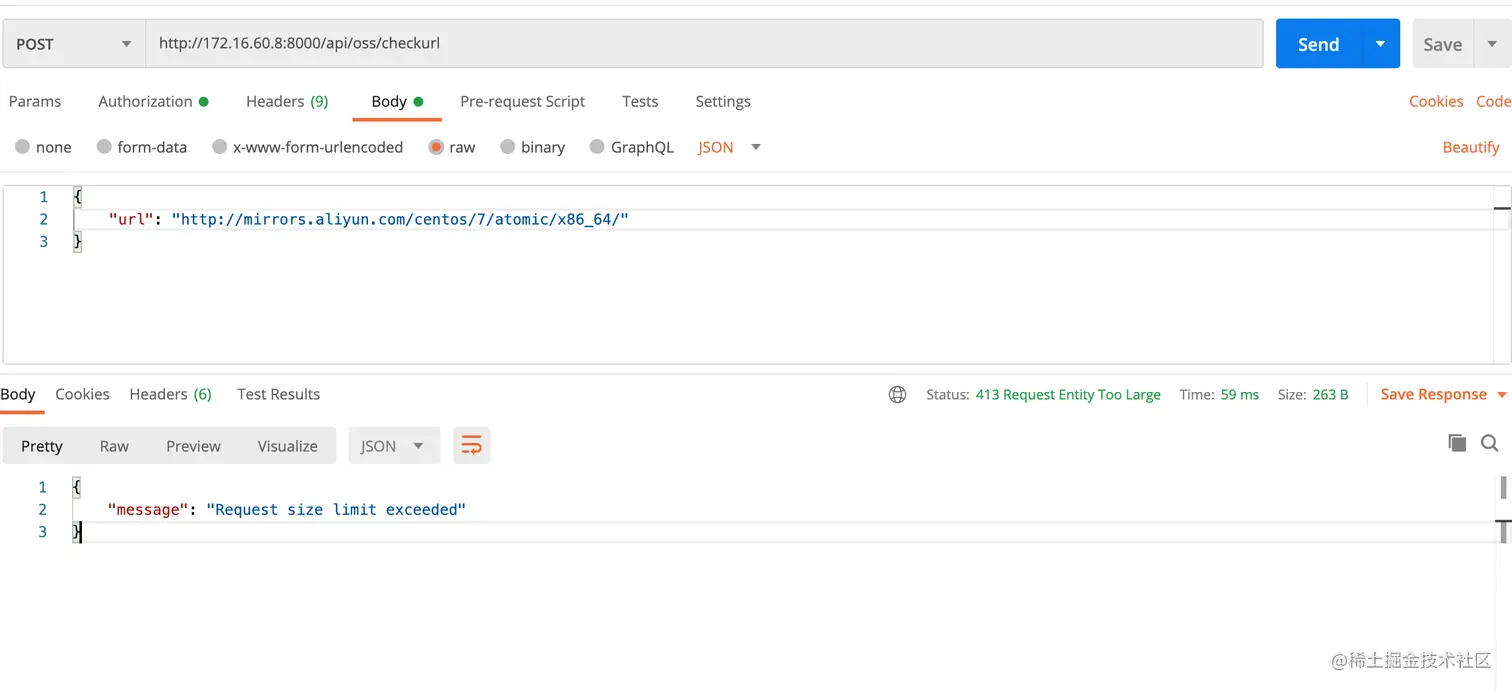Select x-www-form-urlencoded body option
Viewport: 1512px width, 691px height.
[x=308, y=147]
